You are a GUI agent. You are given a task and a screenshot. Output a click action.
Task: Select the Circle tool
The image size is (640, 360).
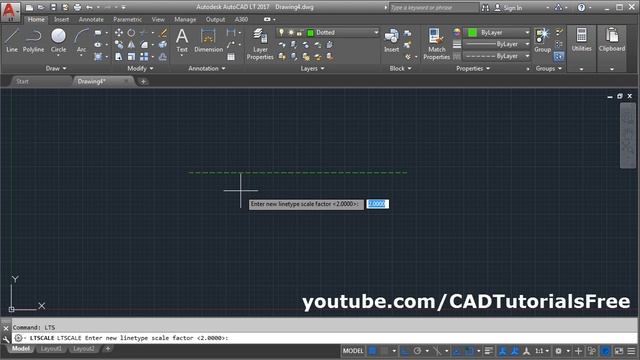(x=58, y=40)
